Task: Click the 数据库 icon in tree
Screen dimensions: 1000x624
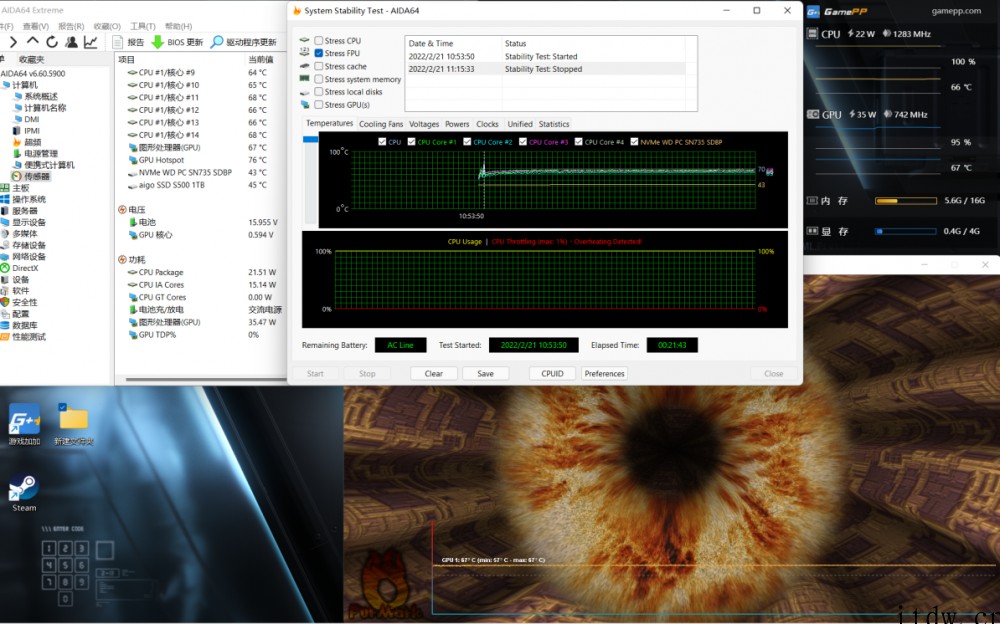Action: point(5,325)
